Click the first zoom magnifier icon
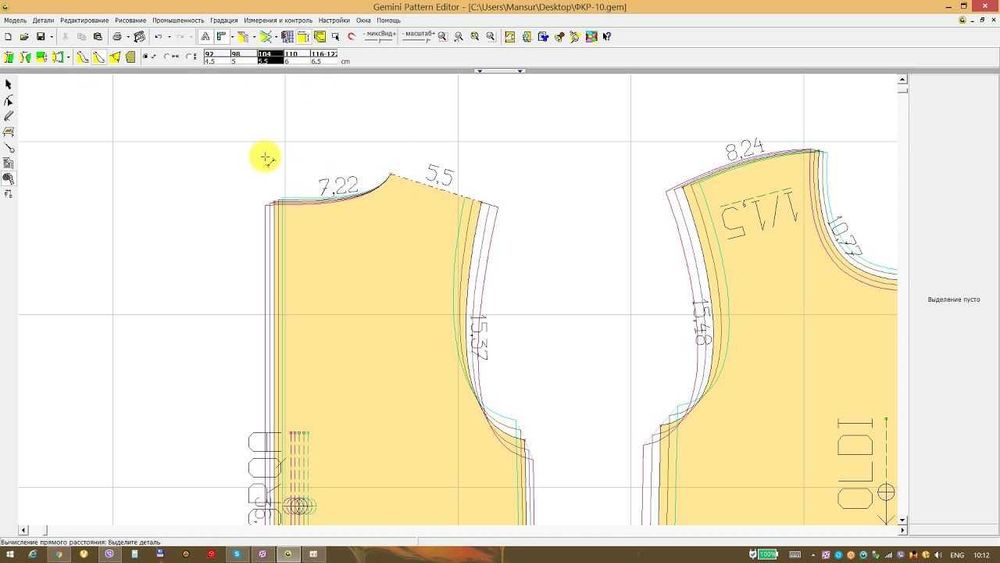Viewport: 1000px width, 563px height. pyautogui.click(x=442, y=37)
